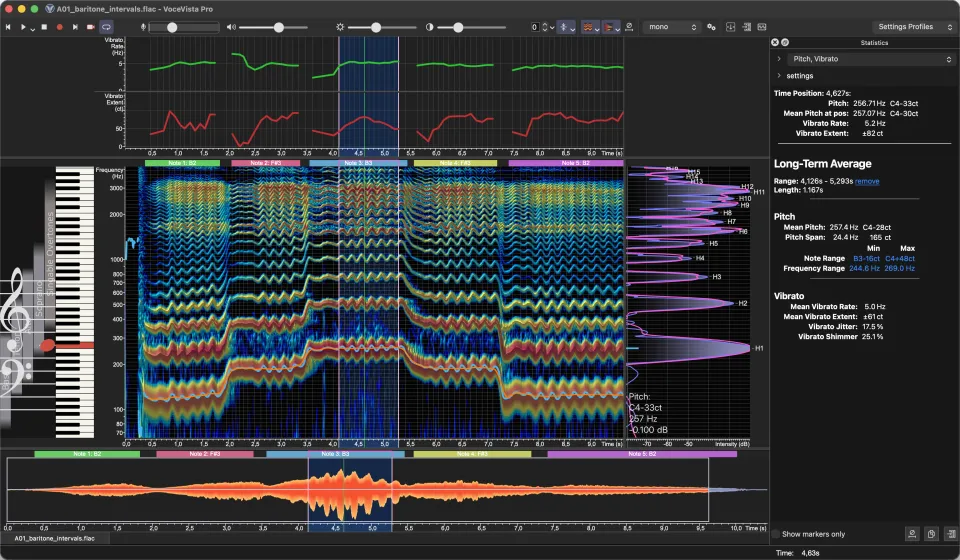Open the Pitch, Vibrato selector dropdown
The height and width of the screenshot is (560, 960).
coord(871,59)
